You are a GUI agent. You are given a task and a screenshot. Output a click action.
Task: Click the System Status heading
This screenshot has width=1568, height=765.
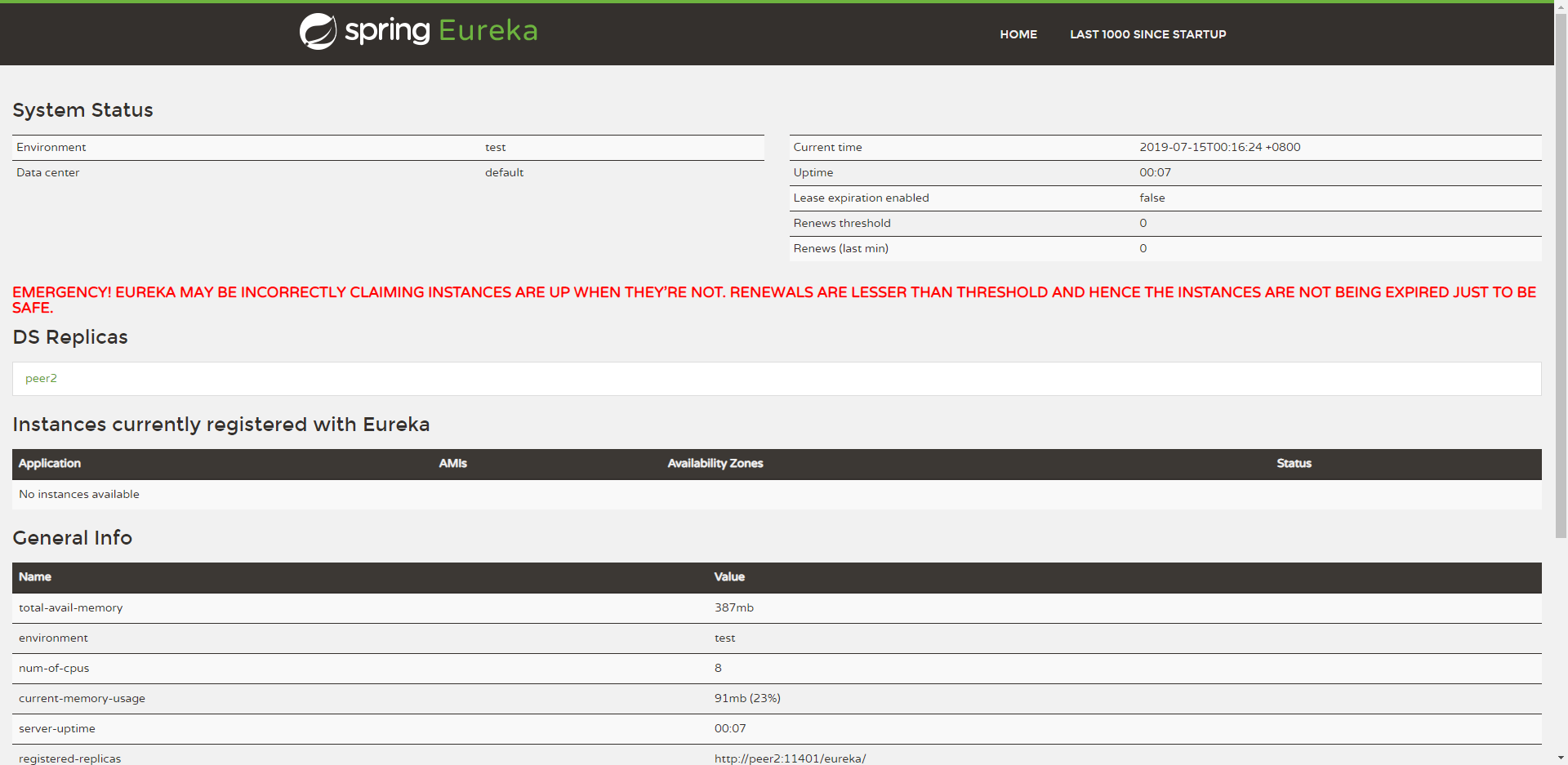pyautogui.click(x=82, y=110)
